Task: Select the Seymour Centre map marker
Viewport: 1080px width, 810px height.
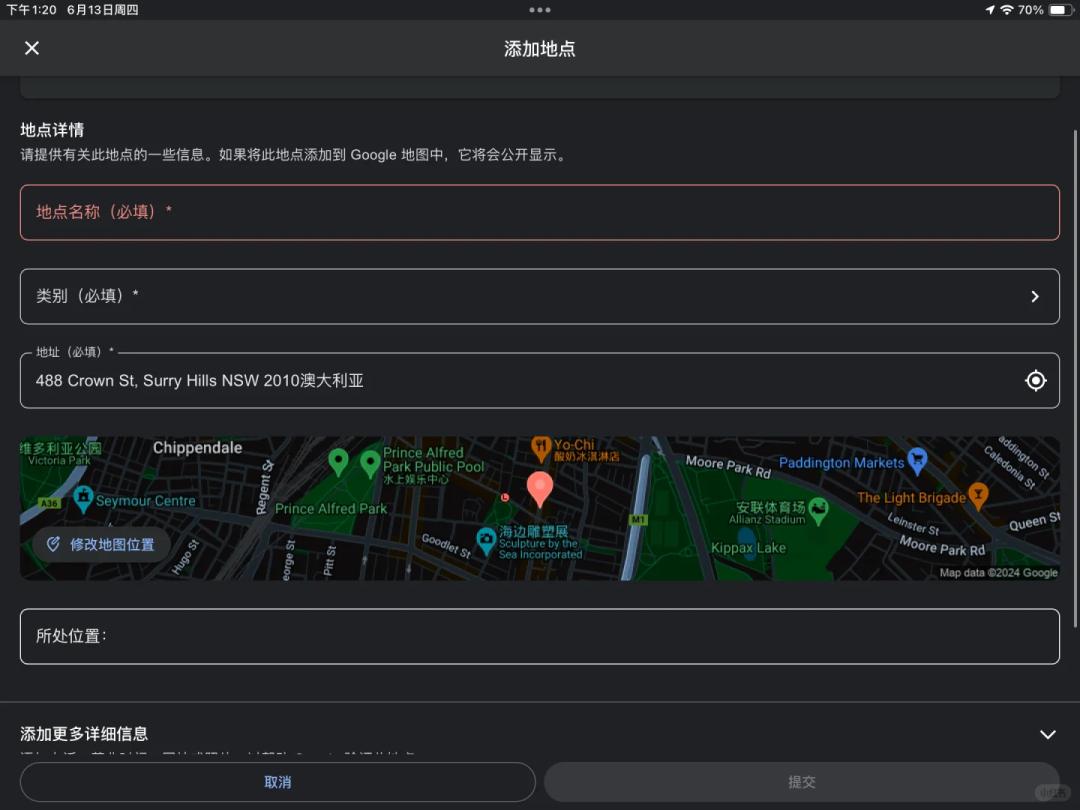Action: coord(83,497)
